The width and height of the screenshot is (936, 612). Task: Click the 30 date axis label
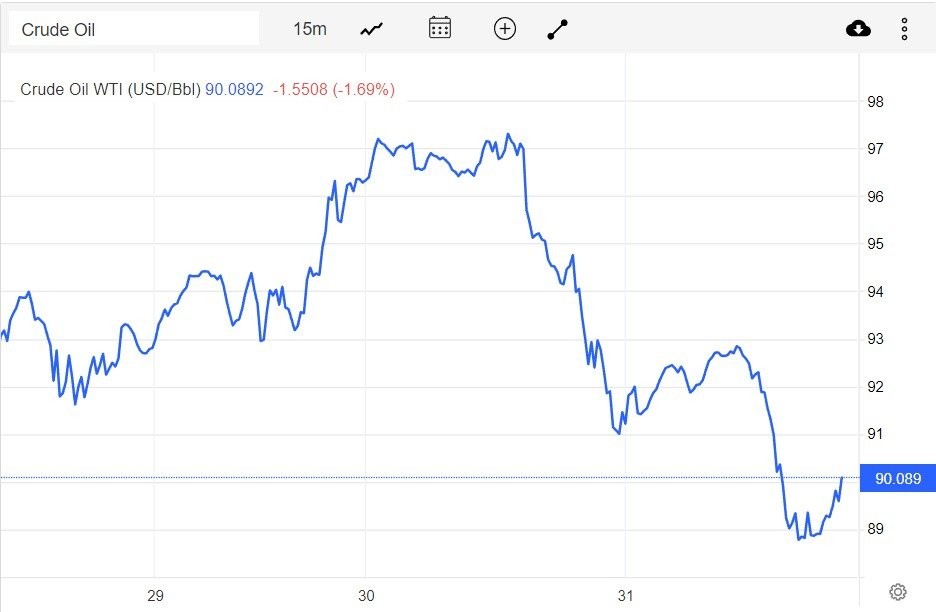tap(366, 596)
